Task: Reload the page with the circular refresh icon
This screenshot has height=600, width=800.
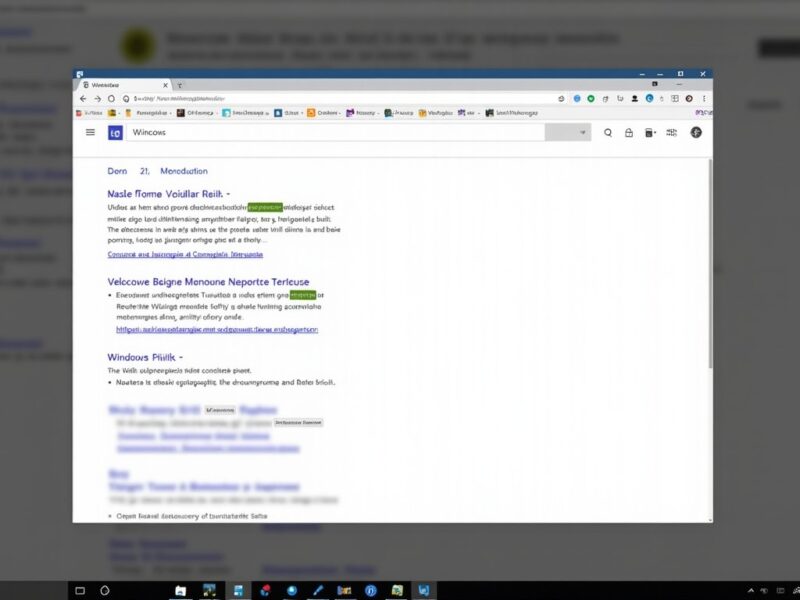Action: [x=111, y=98]
